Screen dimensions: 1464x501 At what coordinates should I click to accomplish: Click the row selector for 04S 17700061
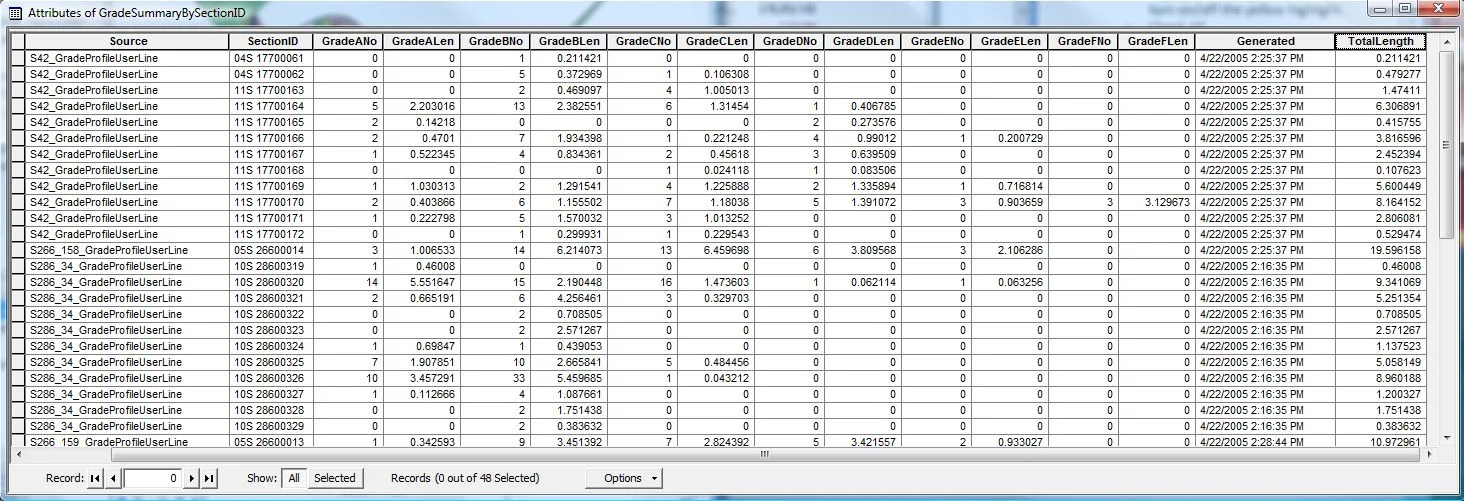[18, 58]
